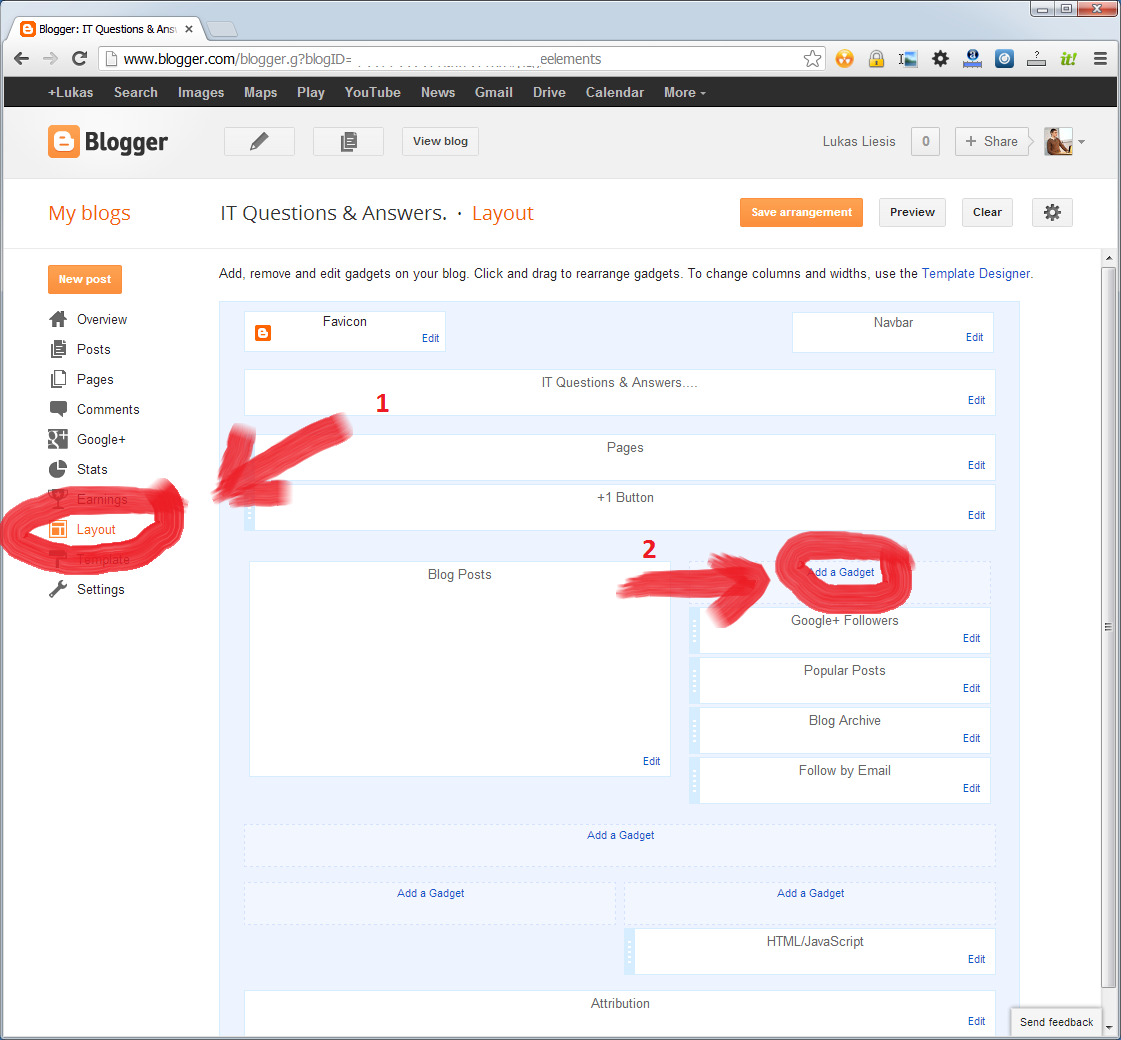Edit the +1 Button gadget

977,515
